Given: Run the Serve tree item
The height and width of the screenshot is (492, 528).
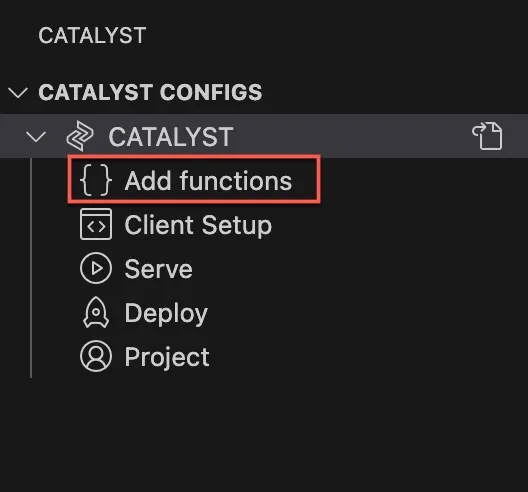Looking at the screenshot, I should (158, 269).
